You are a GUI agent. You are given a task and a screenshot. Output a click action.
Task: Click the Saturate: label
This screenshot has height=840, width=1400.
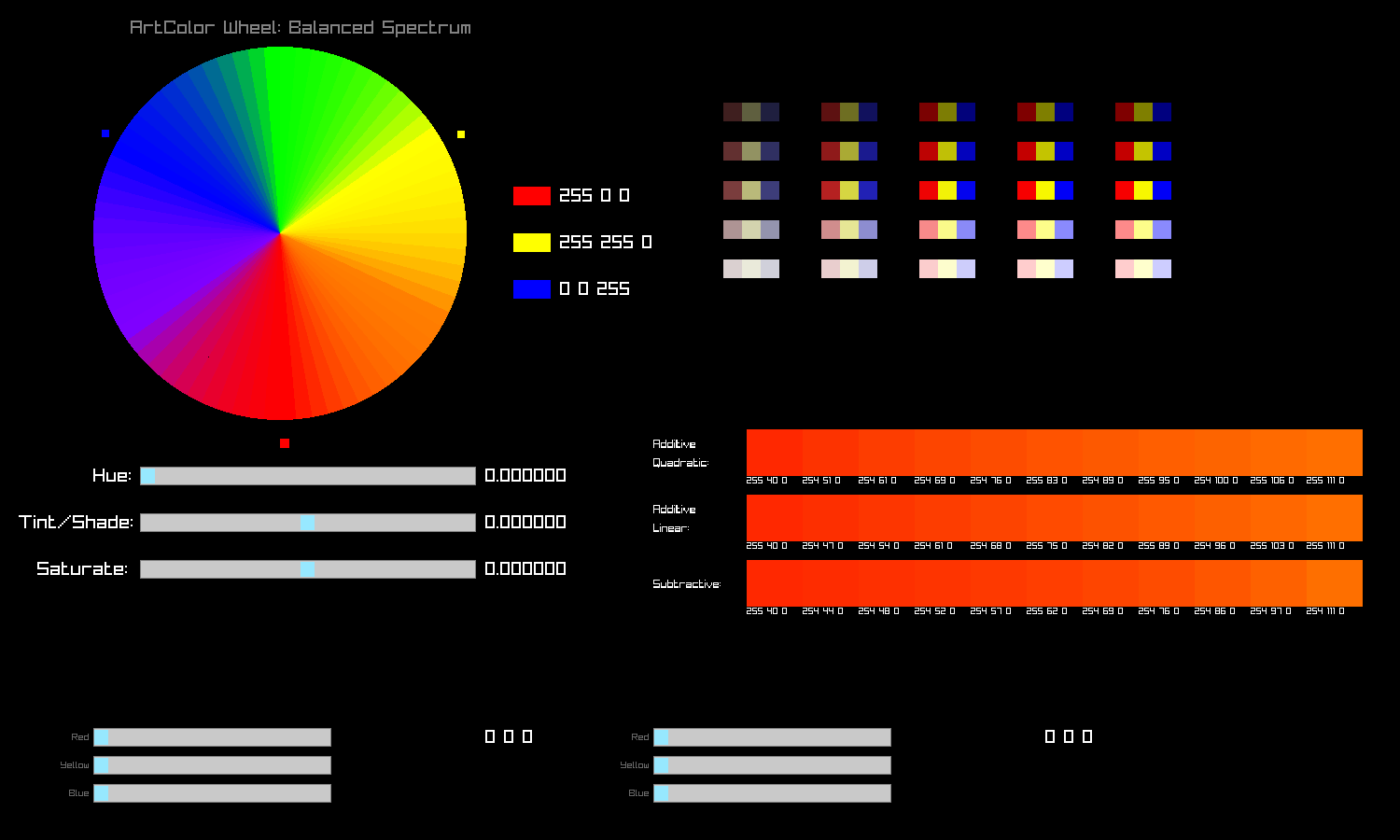point(82,569)
